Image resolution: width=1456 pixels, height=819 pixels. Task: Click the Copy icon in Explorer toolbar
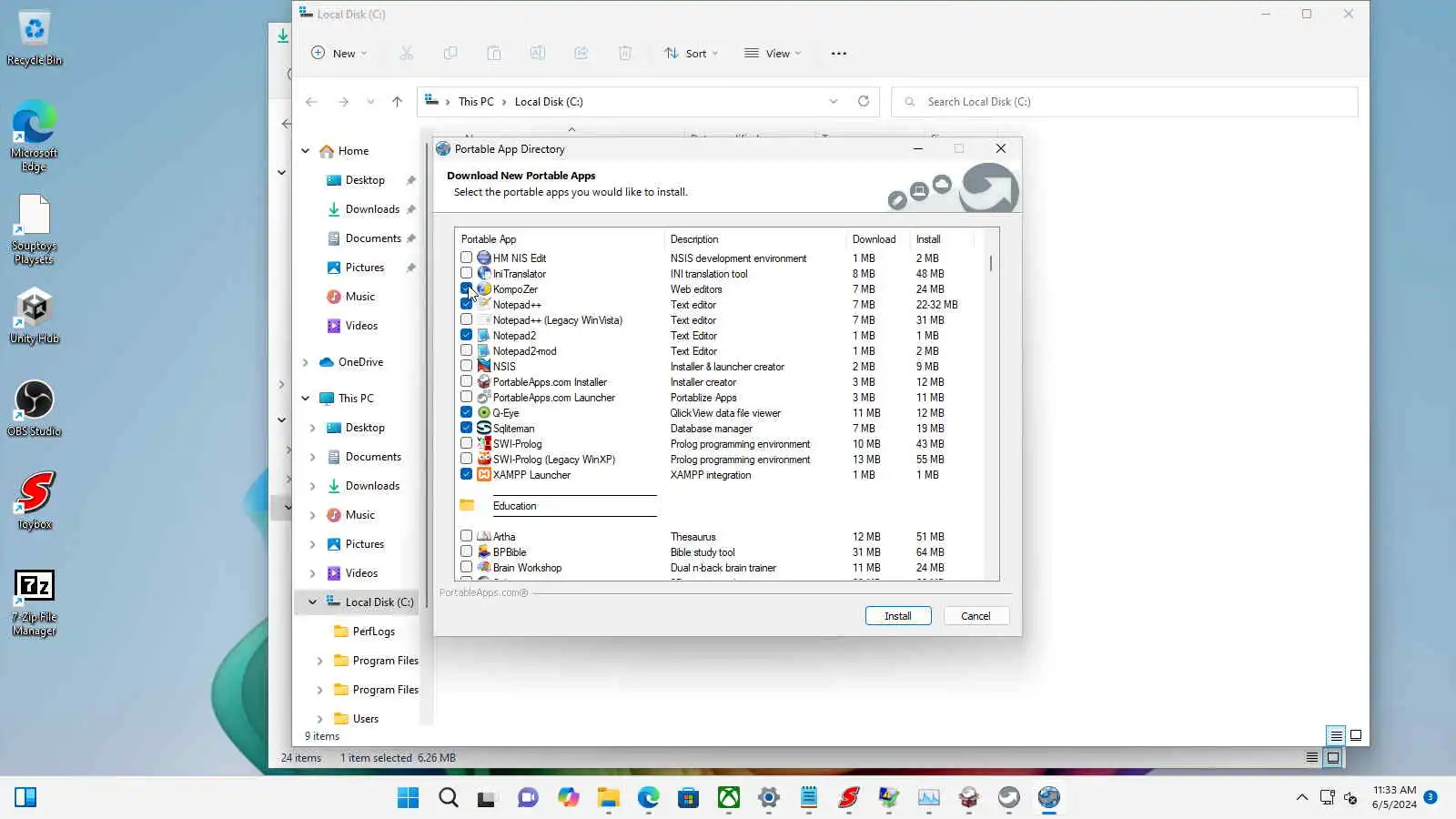[x=450, y=53]
